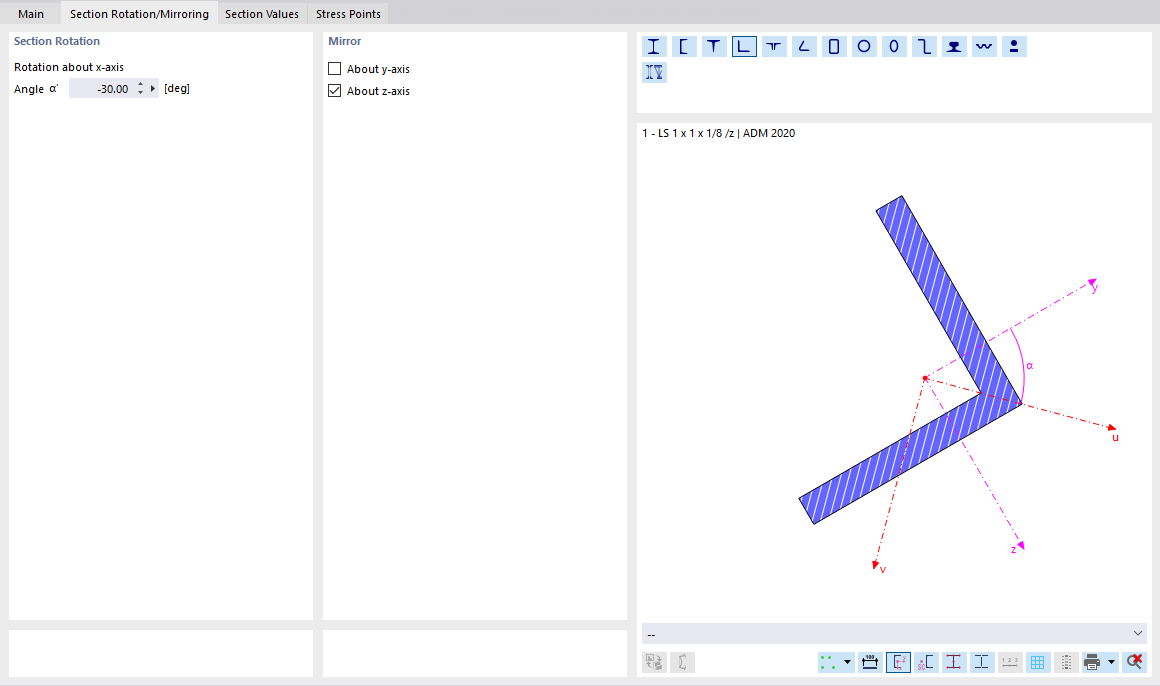1160x686 pixels.
Task: Open the stress points display dropdown arrow
Action: [848, 661]
